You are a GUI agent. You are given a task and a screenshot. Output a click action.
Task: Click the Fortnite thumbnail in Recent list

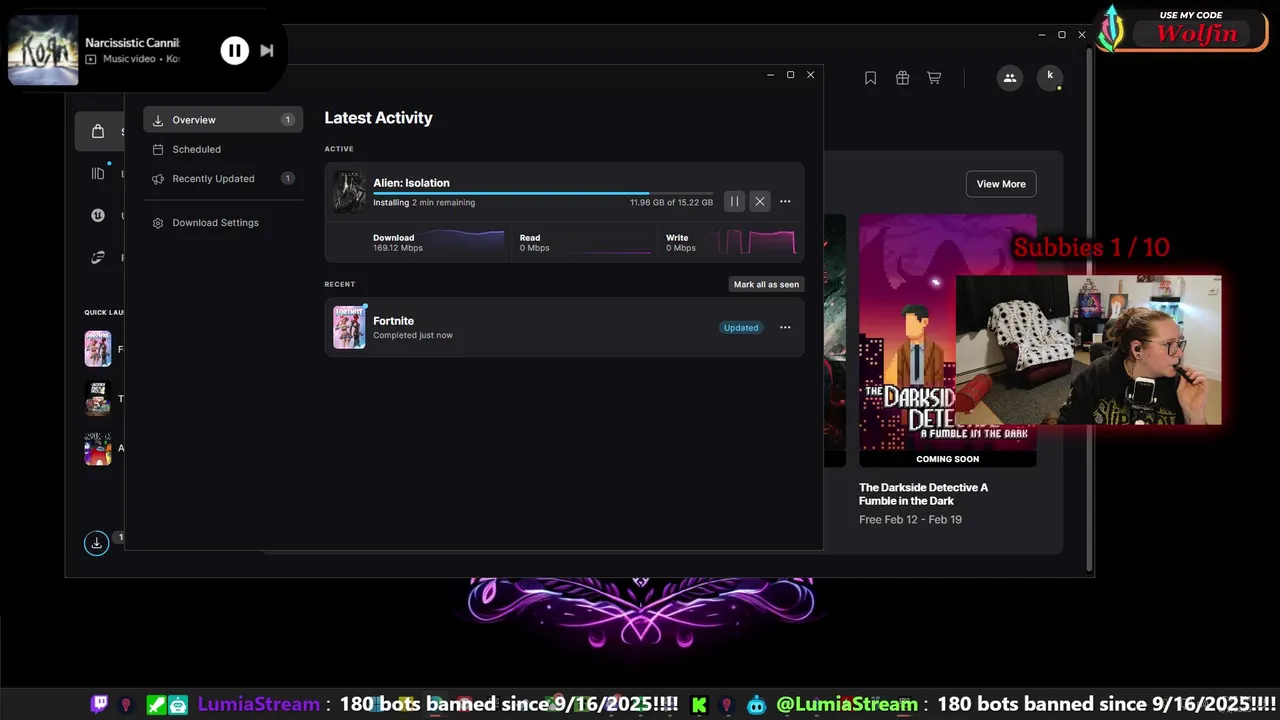349,327
